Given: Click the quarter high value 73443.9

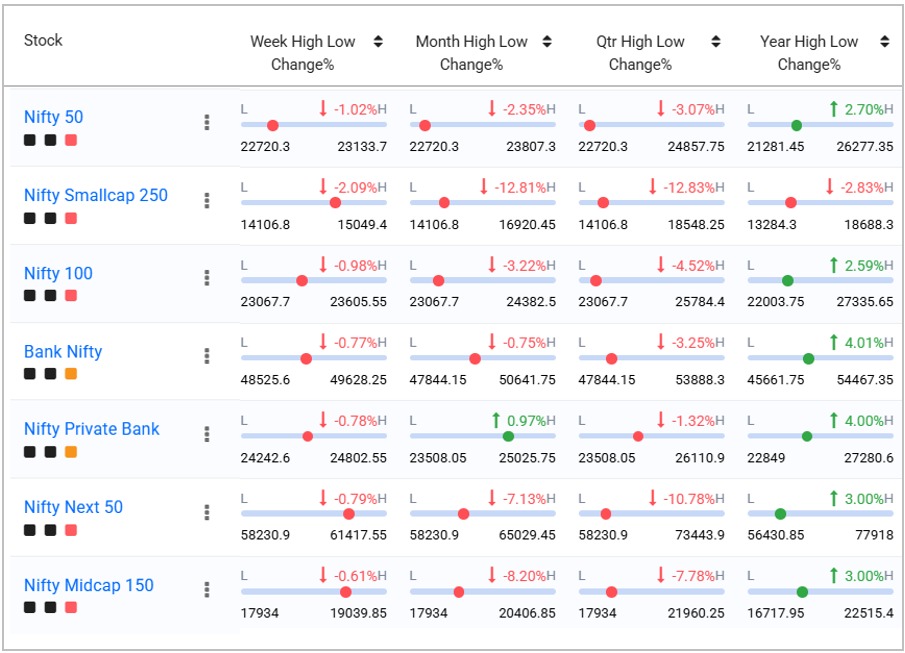Looking at the screenshot, I should click(700, 535).
